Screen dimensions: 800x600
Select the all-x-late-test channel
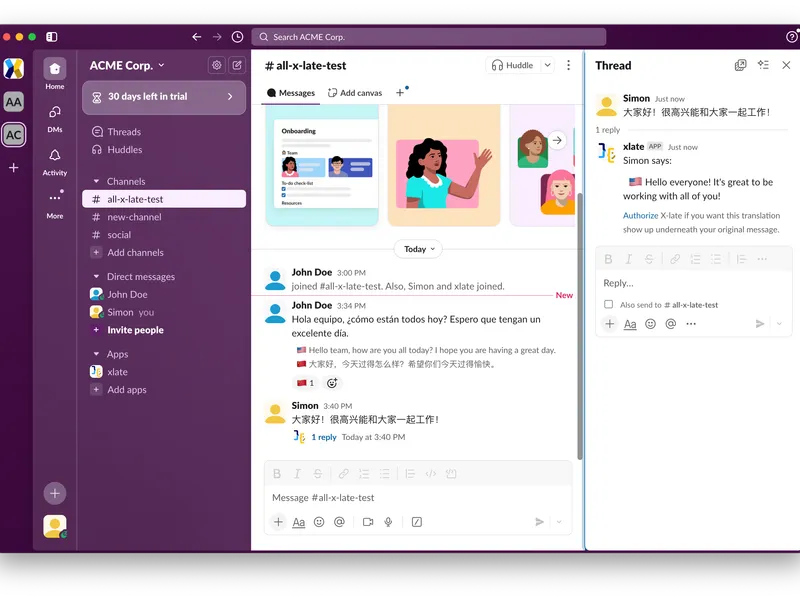[164, 199]
